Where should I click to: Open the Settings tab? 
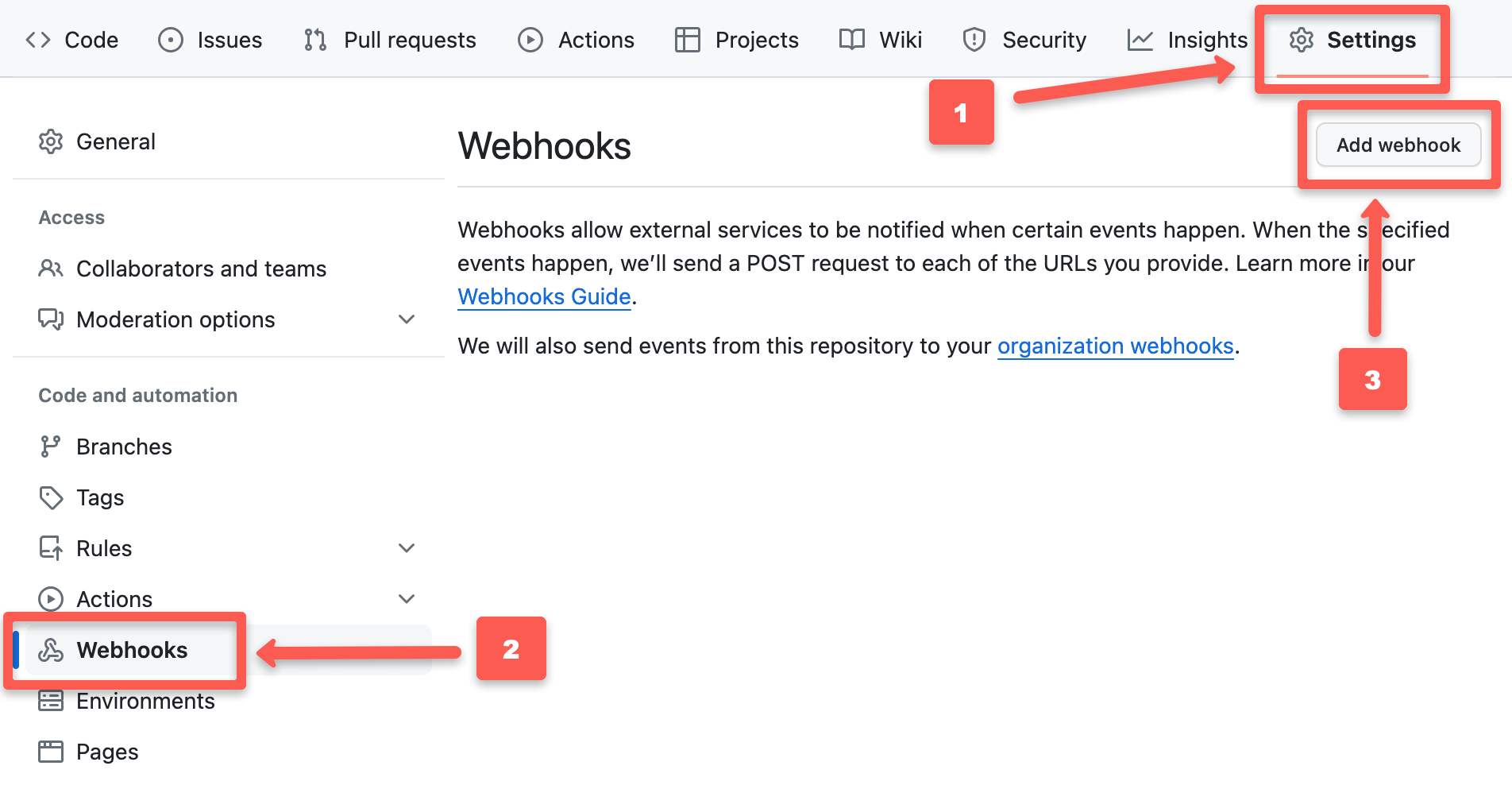(1371, 39)
